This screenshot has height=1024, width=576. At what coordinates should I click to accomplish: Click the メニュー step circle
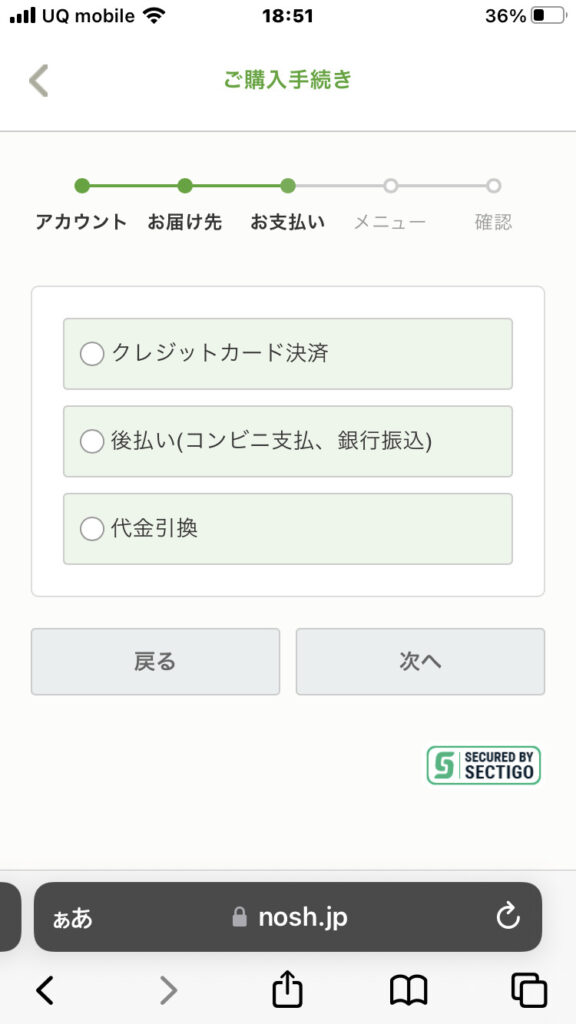click(x=391, y=186)
